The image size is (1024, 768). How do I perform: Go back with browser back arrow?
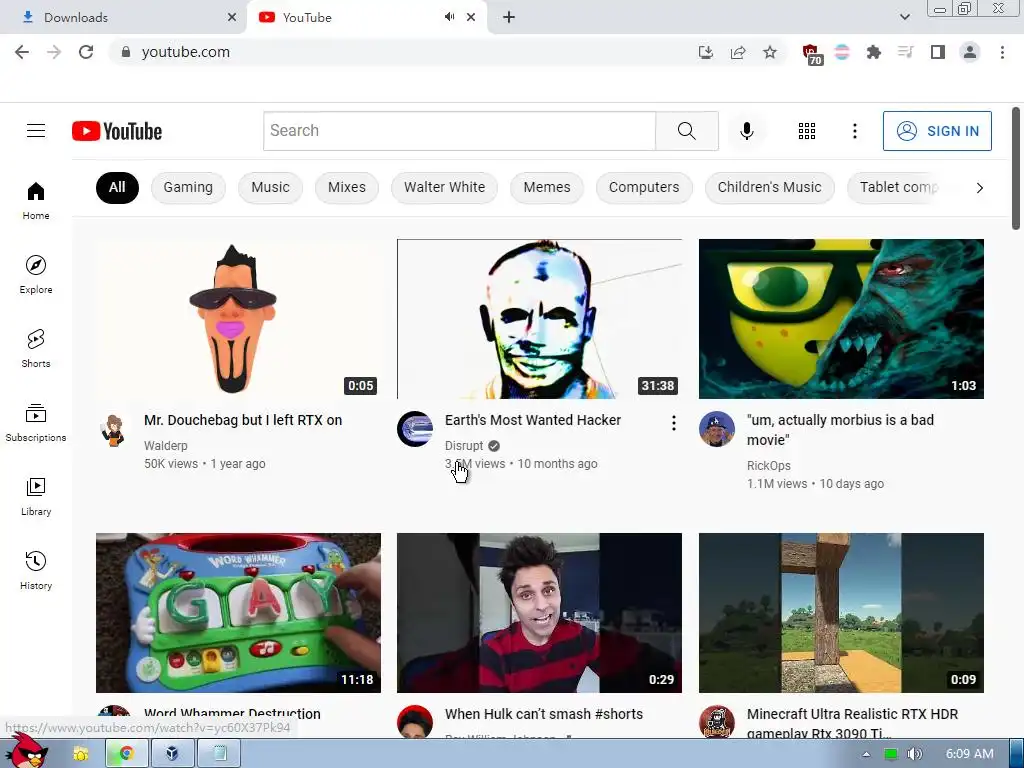click(22, 52)
